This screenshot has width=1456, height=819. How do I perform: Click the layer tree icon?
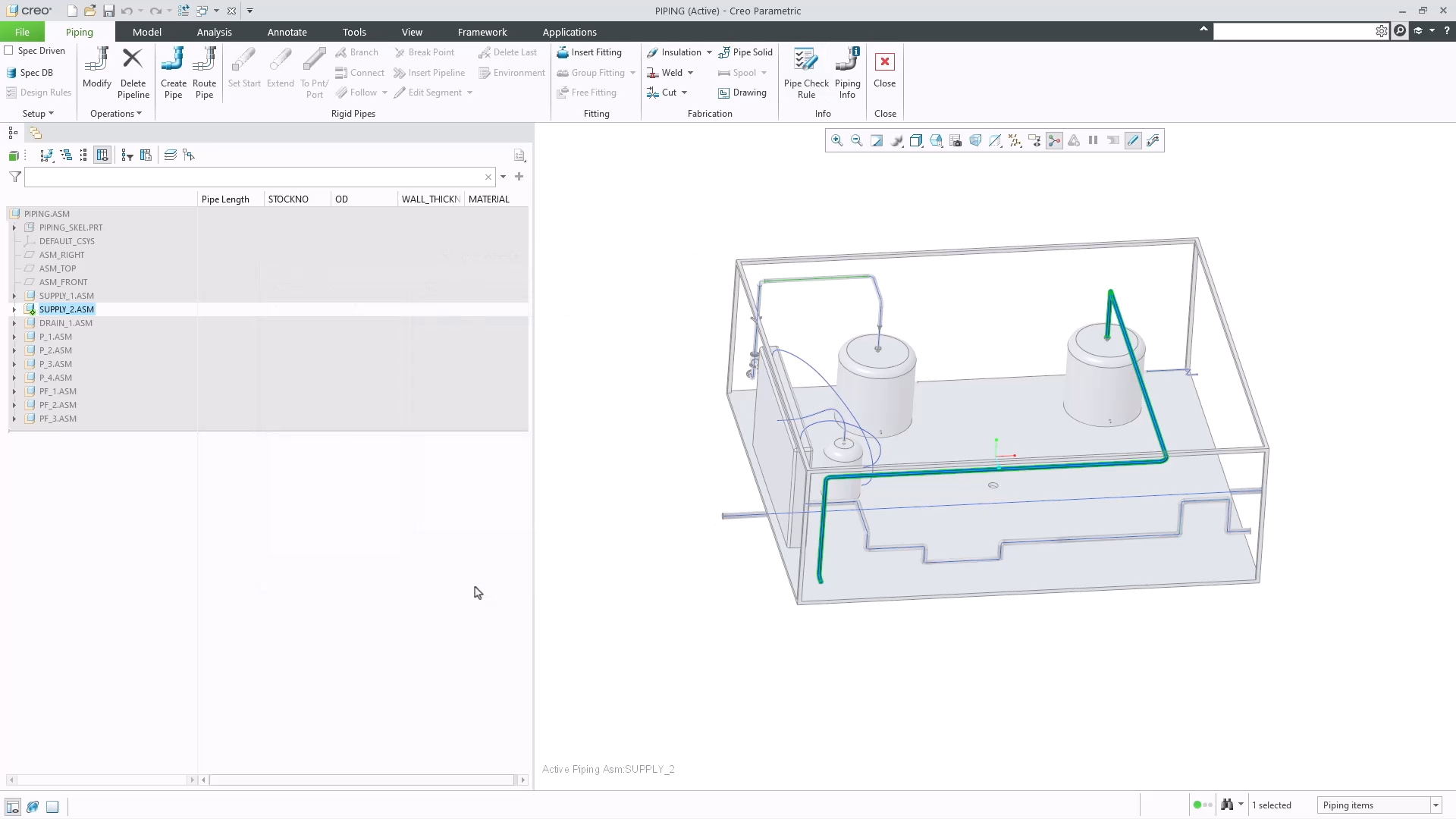pos(170,155)
